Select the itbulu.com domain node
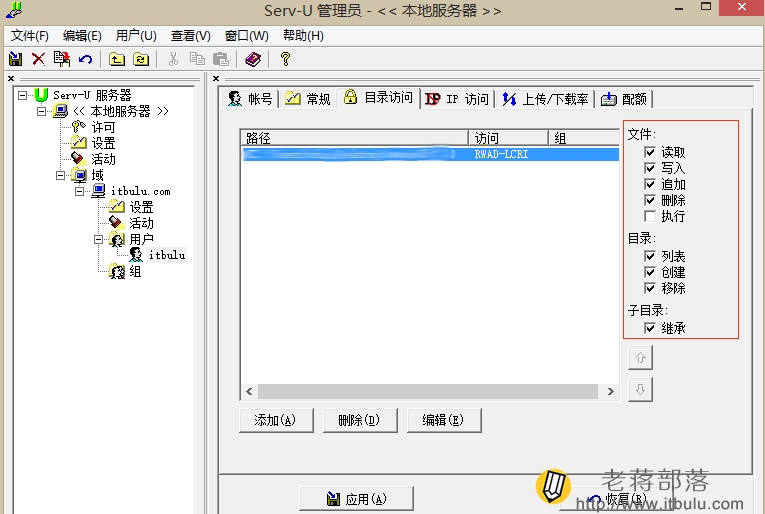This screenshot has height=514, width=765. 141,191
